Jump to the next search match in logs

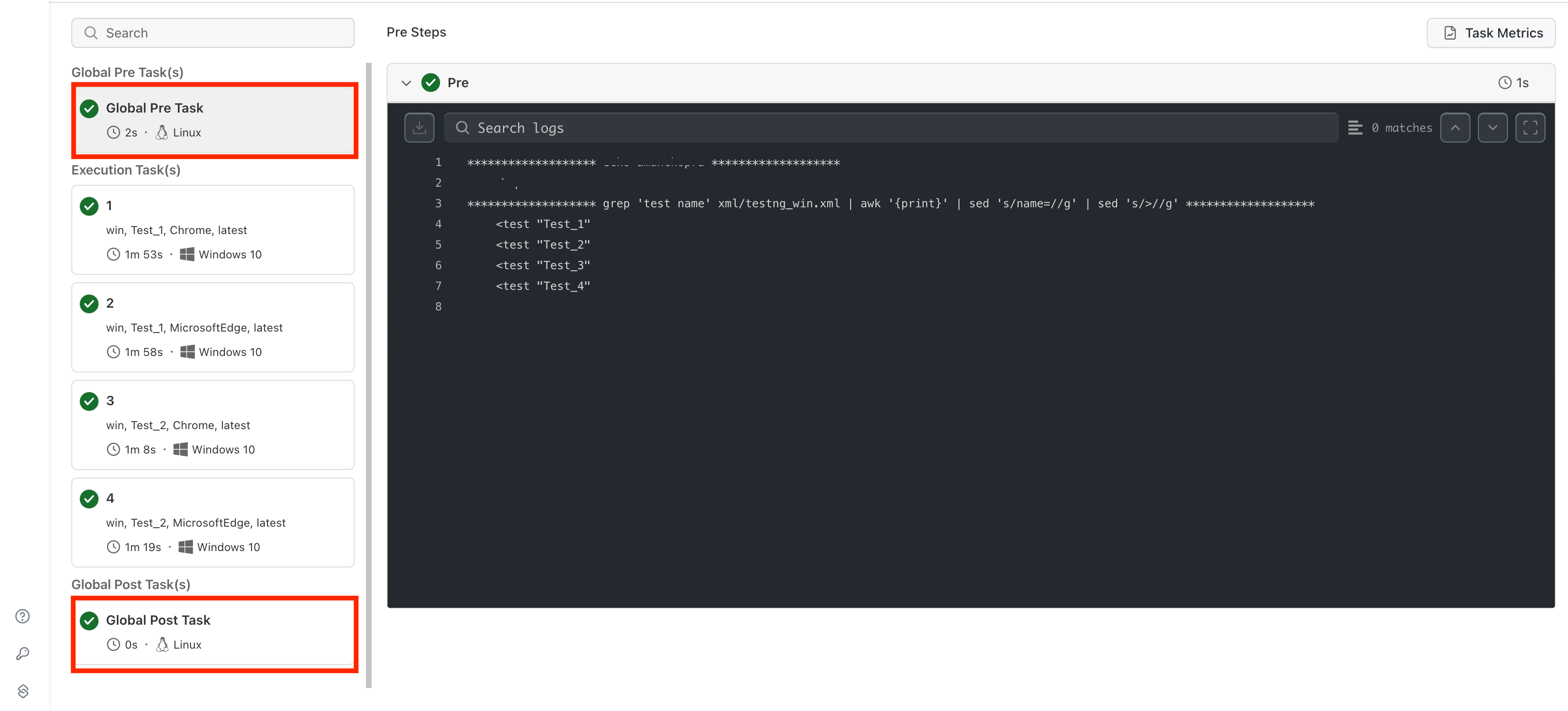[x=1493, y=127]
